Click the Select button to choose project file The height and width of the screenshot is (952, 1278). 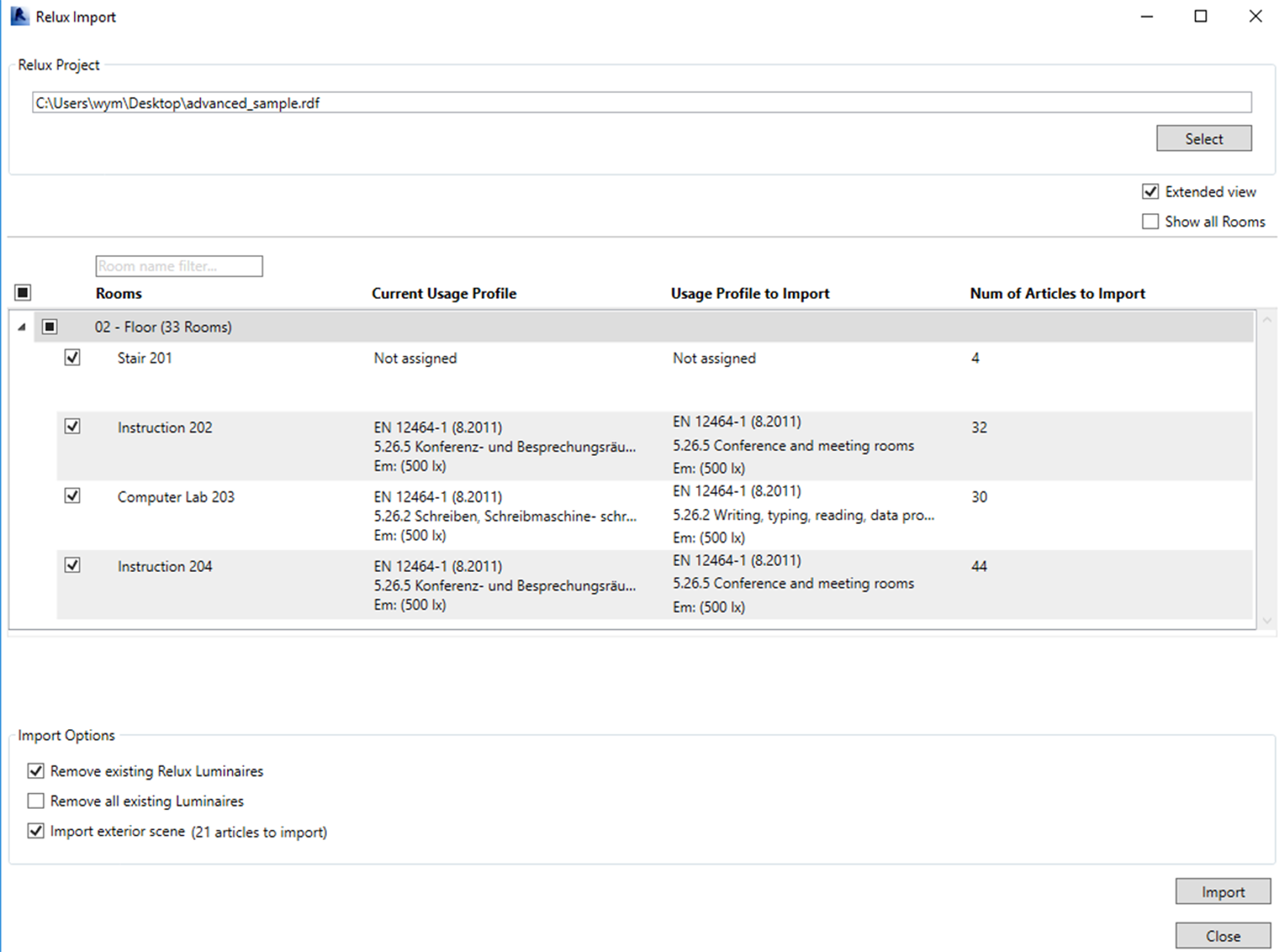1203,138
